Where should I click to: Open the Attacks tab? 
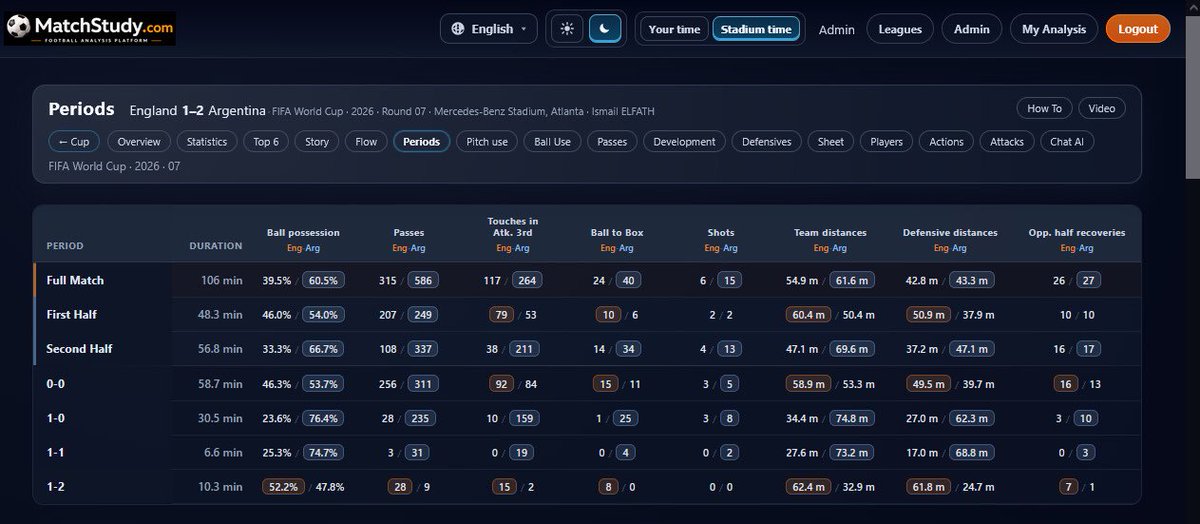[x=1007, y=142]
